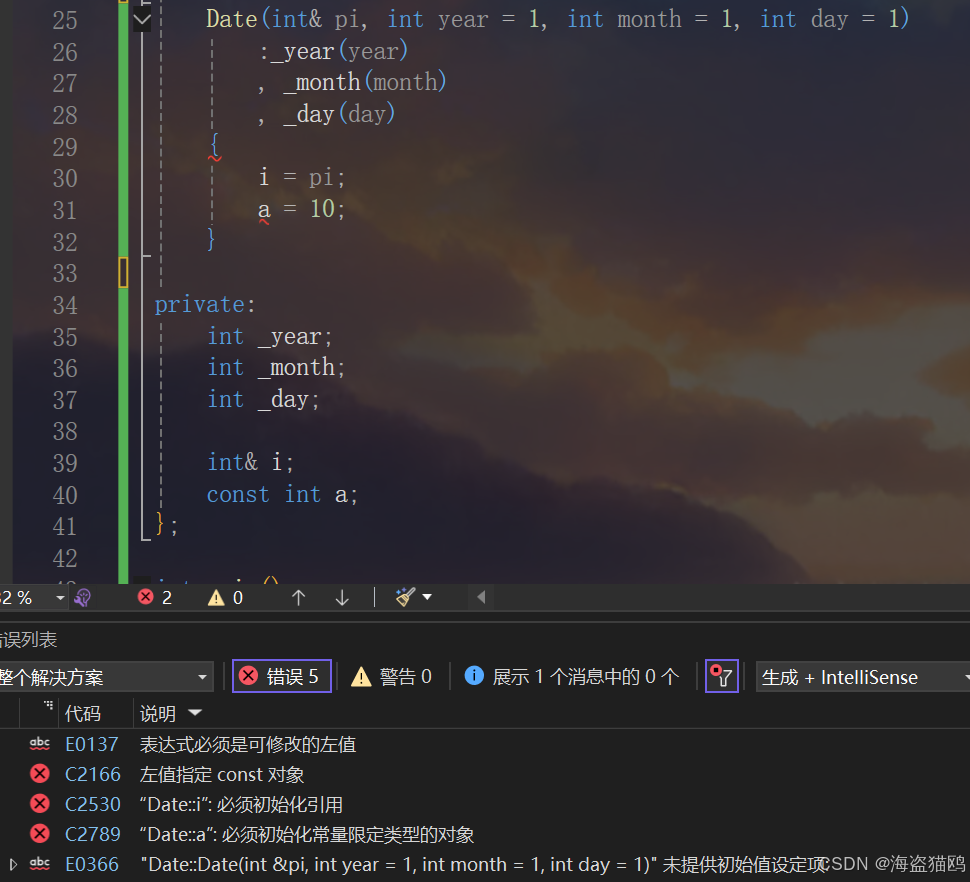The image size is (970, 882).
Task: Click the yellow change marker on line 33
Action: 123,272
